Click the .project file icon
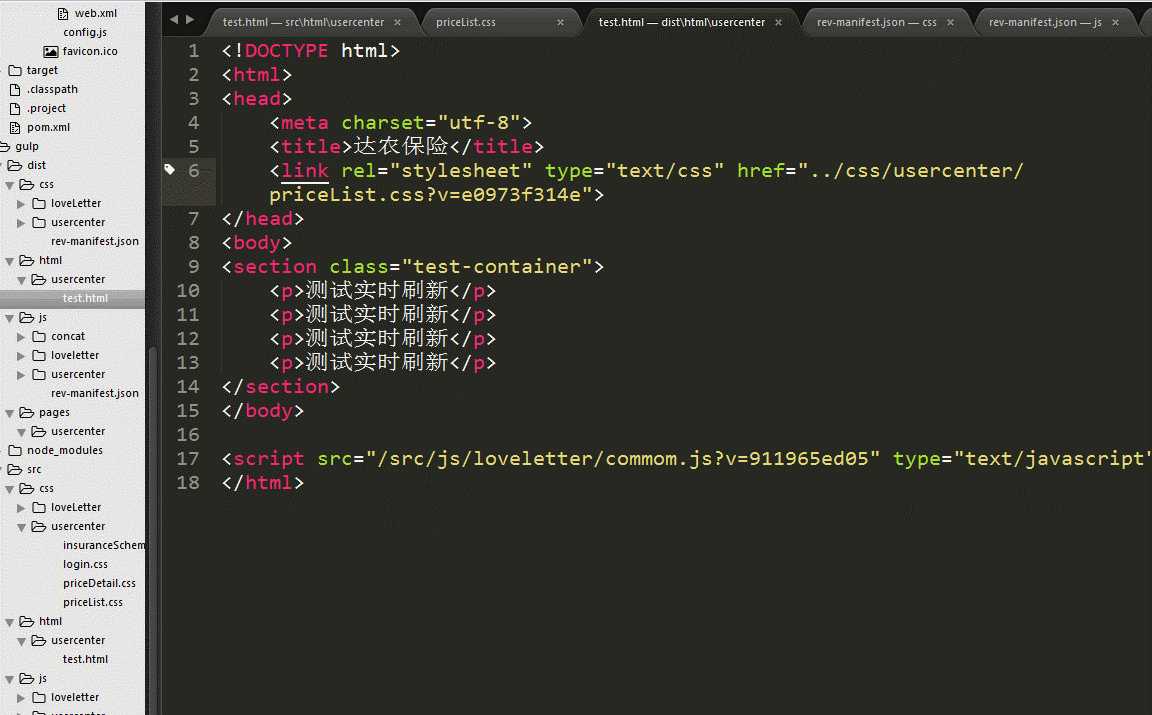1152x715 pixels. (x=15, y=109)
